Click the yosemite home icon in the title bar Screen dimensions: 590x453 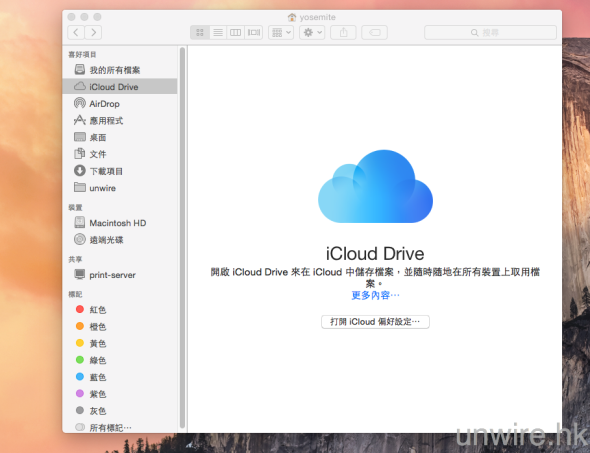[x=292, y=17]
